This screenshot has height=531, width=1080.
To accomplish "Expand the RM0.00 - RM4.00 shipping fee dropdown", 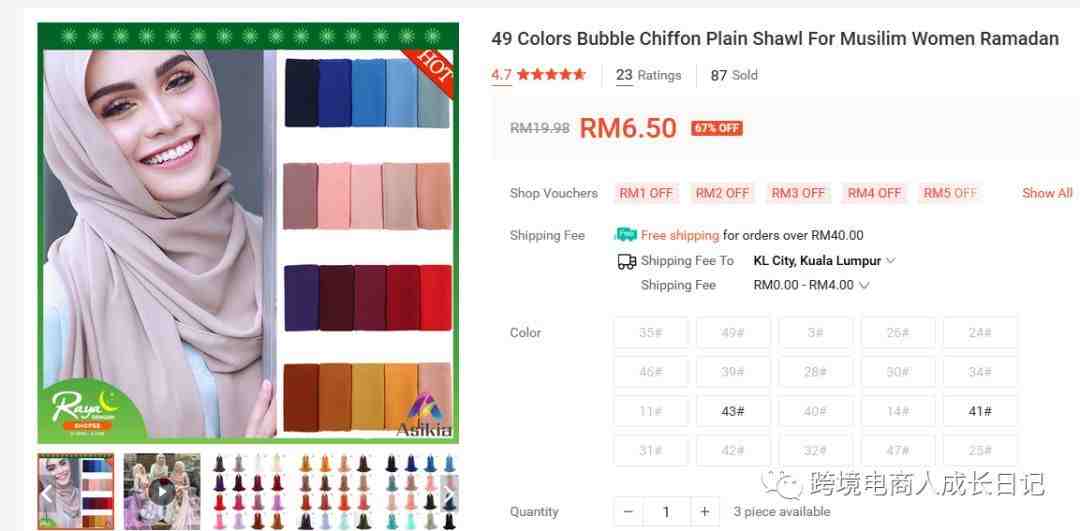I will pos(811,285).
